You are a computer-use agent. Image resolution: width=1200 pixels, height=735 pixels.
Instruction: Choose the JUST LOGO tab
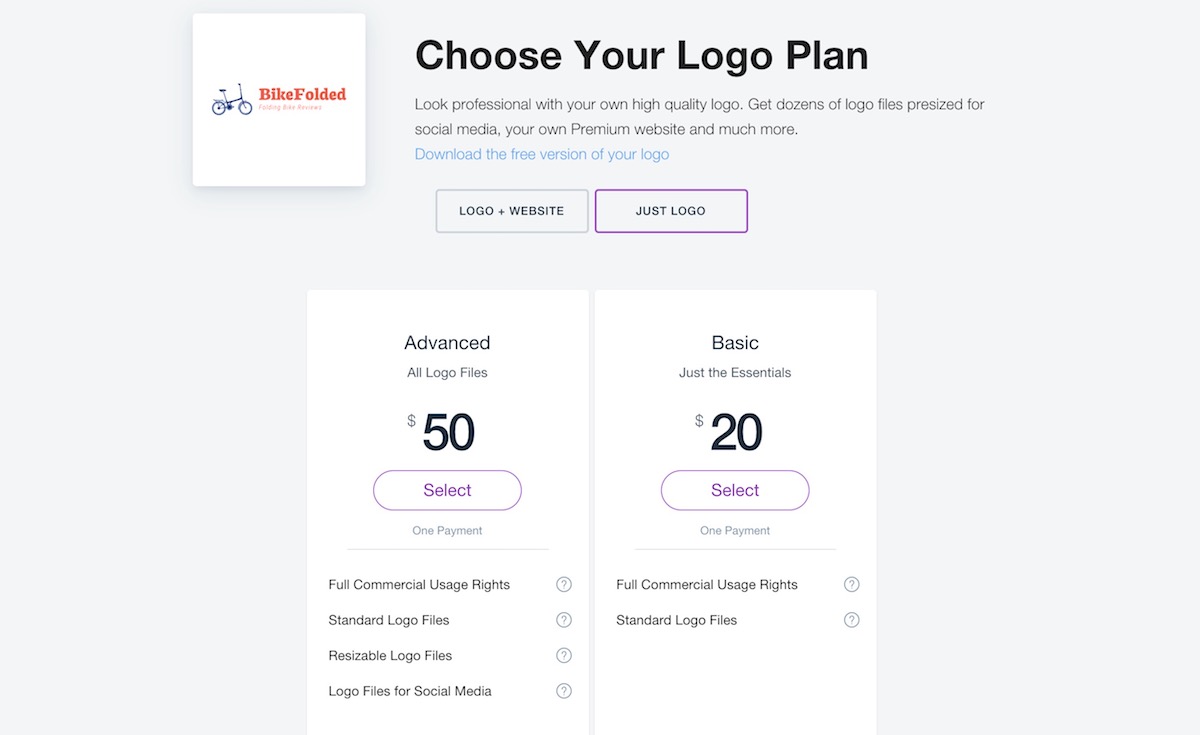coord(671,211)
